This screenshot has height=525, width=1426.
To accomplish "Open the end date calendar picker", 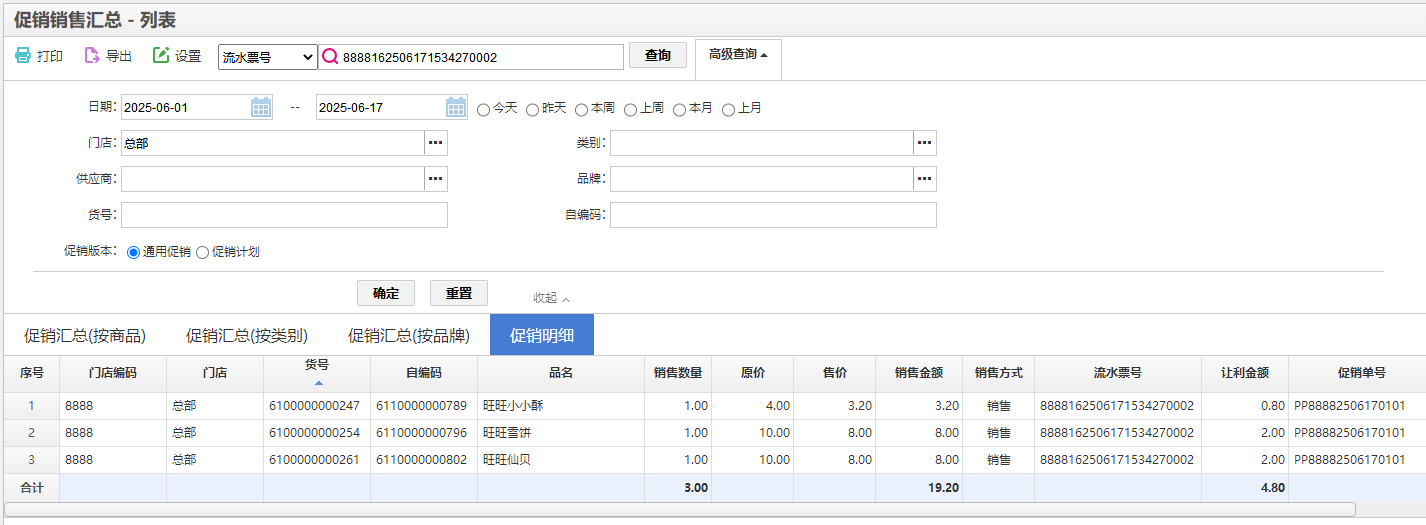I will 456,107.
